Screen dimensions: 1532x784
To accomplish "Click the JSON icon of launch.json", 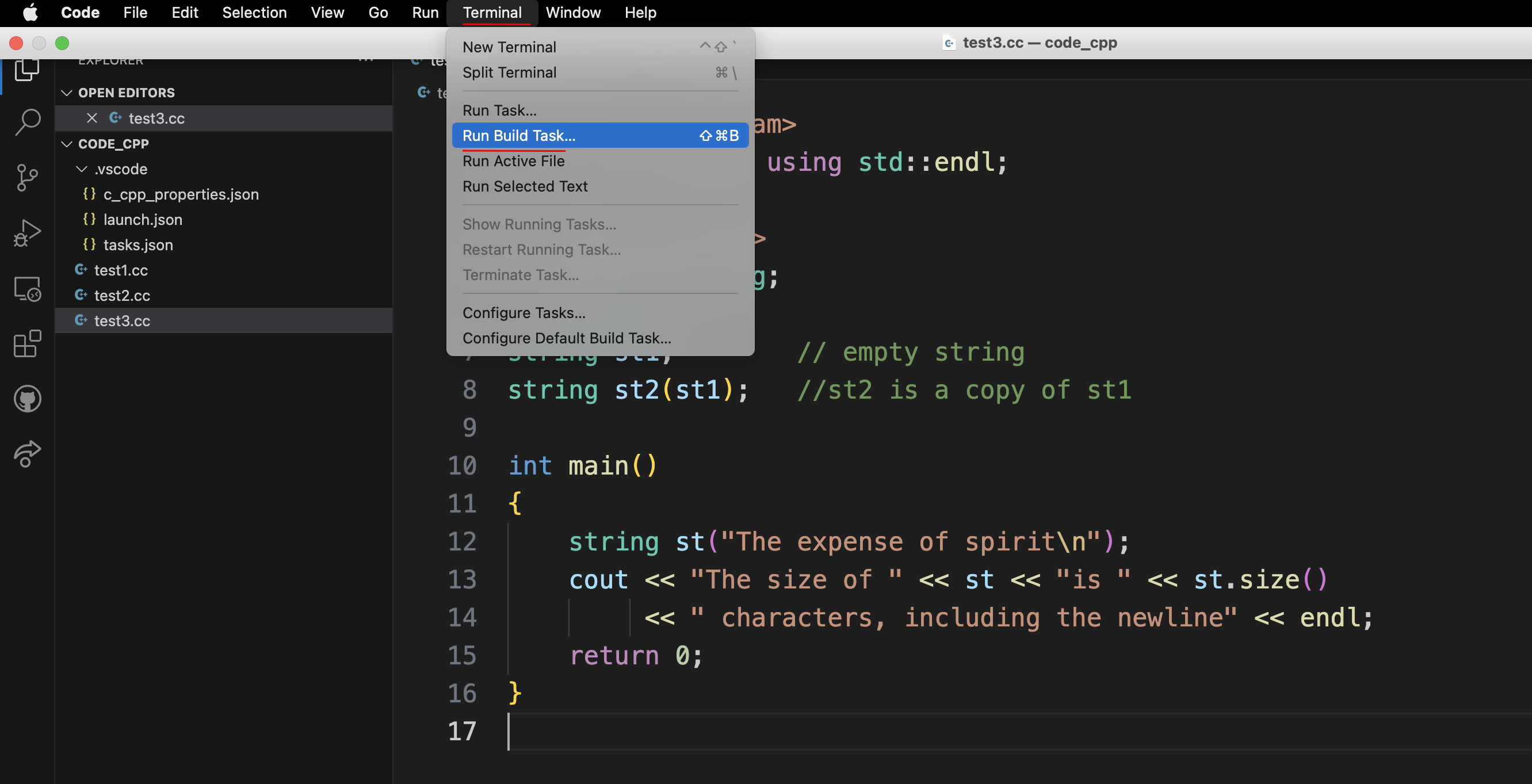I will click(89, 220).
